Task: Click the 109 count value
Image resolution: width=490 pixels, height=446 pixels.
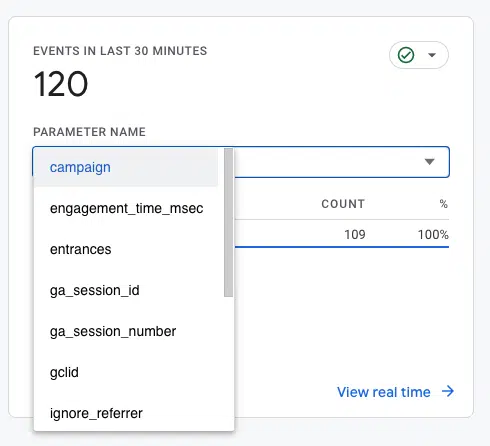Action: [x=355, y=235]
